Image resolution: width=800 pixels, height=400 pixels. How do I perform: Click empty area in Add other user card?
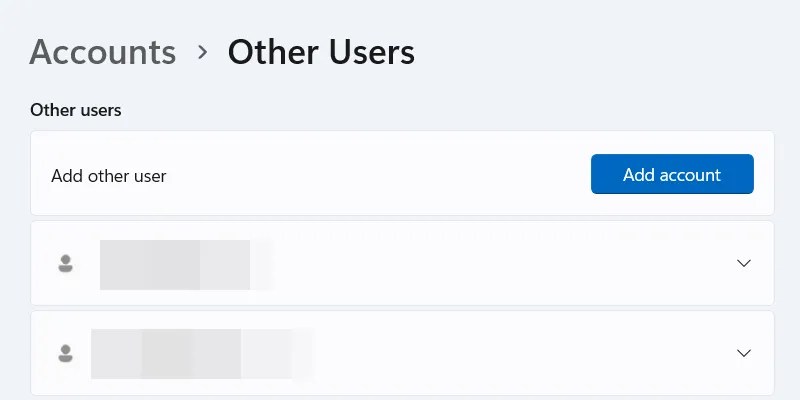coord(378,173)
